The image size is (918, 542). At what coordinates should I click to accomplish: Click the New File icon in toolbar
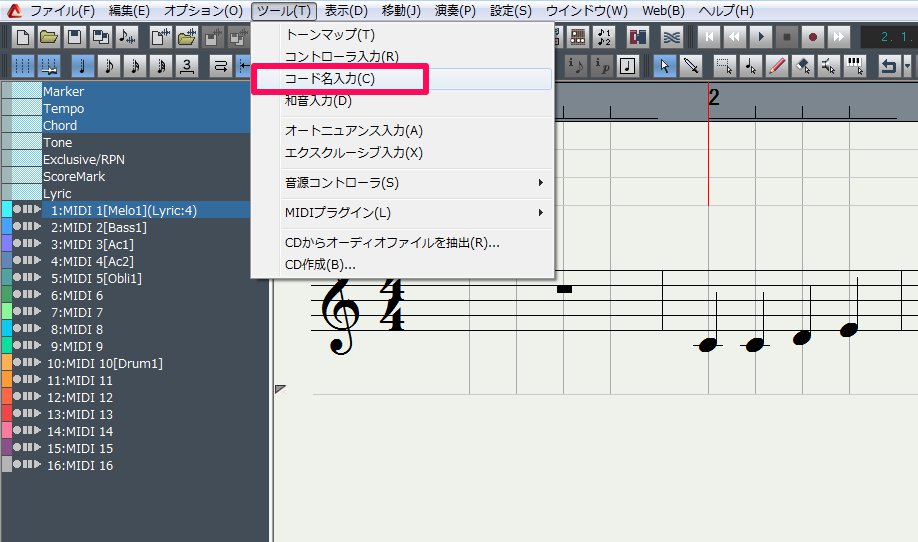coord(21,37)
